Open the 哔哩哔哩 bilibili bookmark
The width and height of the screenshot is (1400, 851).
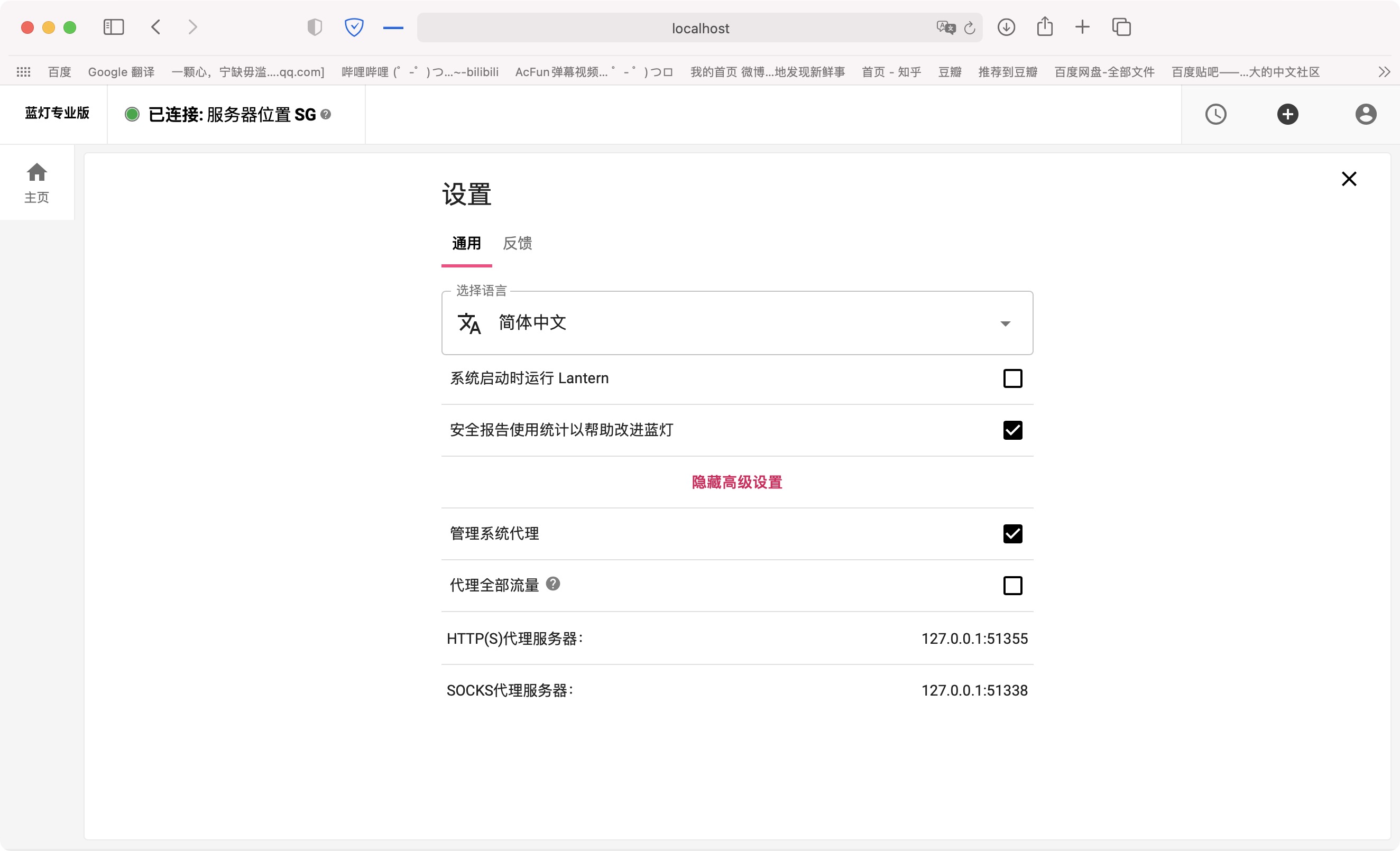coord(420,71)
